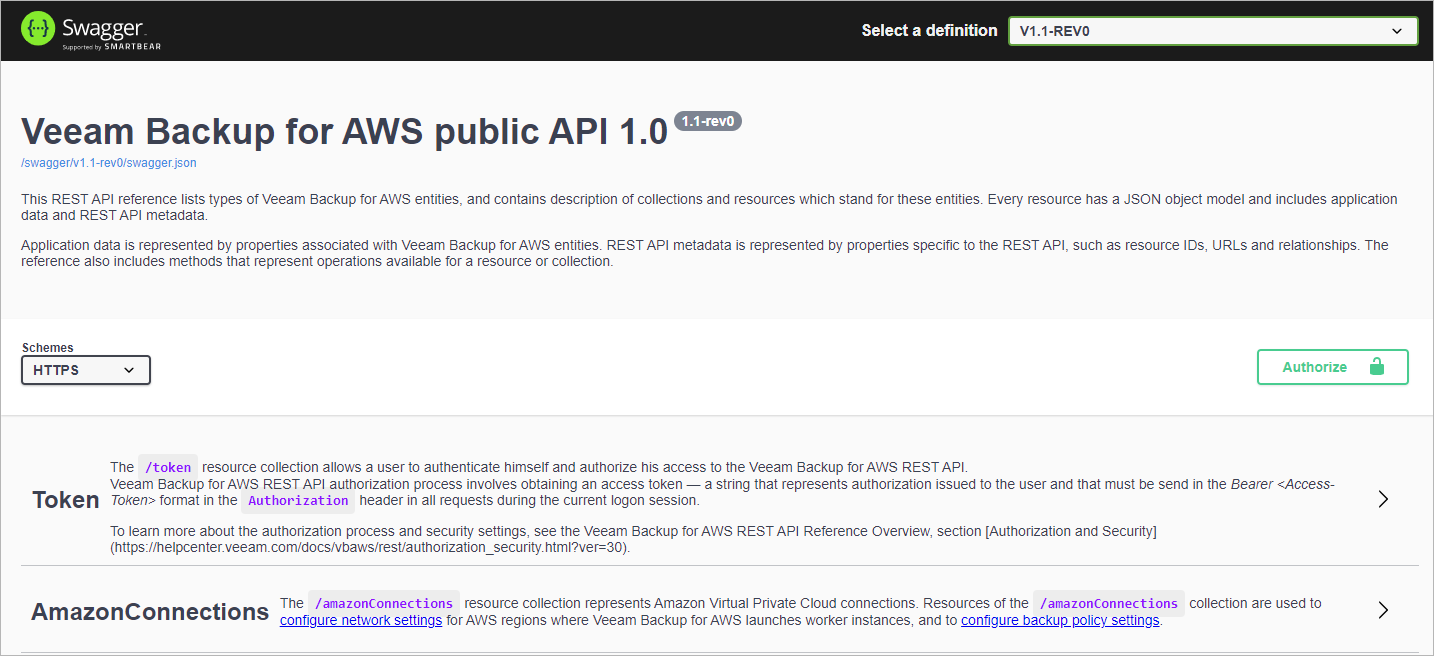Open the Select a definition dropdown
This screenshot has height=656, width=1434.
click(1212, 31)
